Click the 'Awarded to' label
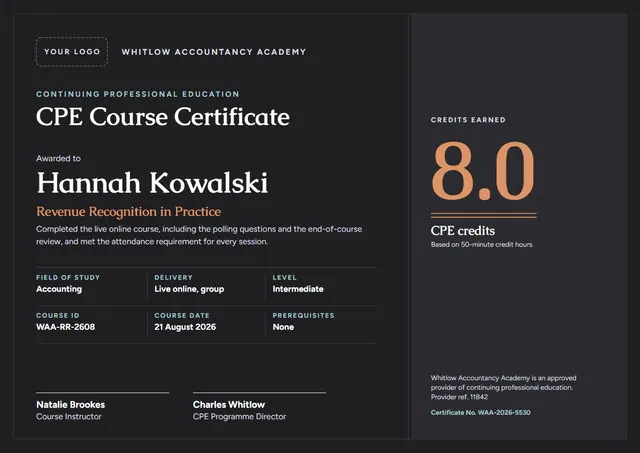 [x=58, y=158]
